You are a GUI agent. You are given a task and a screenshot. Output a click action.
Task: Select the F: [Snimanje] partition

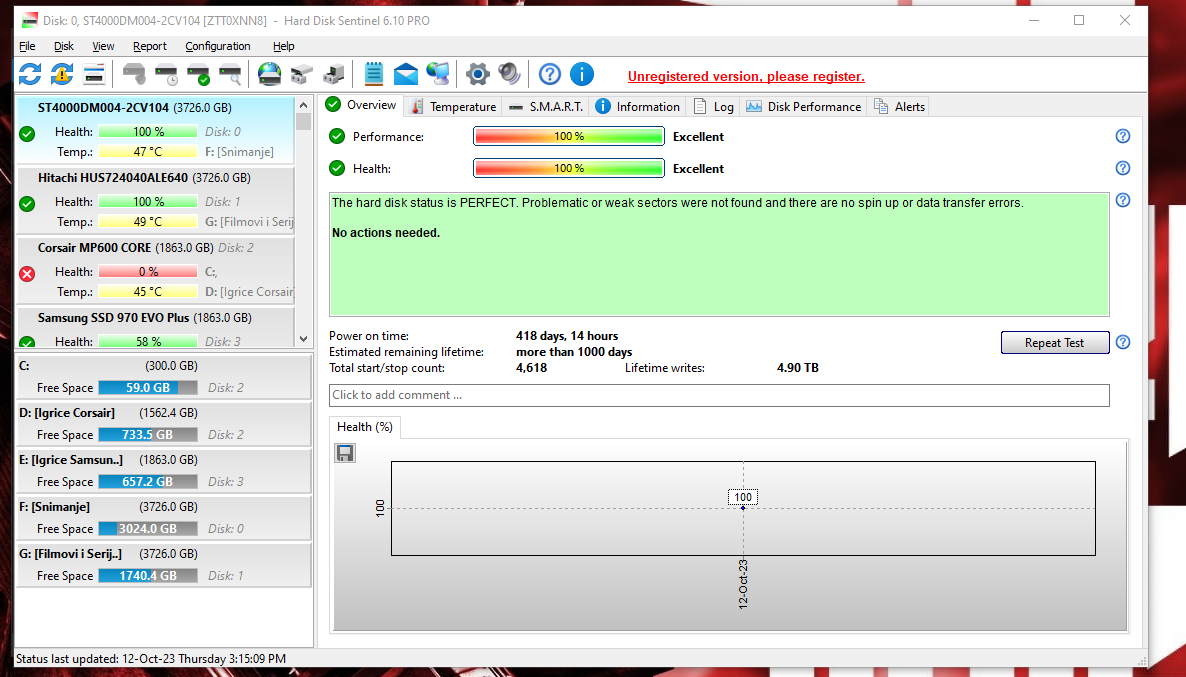click(x=163, y=517)
